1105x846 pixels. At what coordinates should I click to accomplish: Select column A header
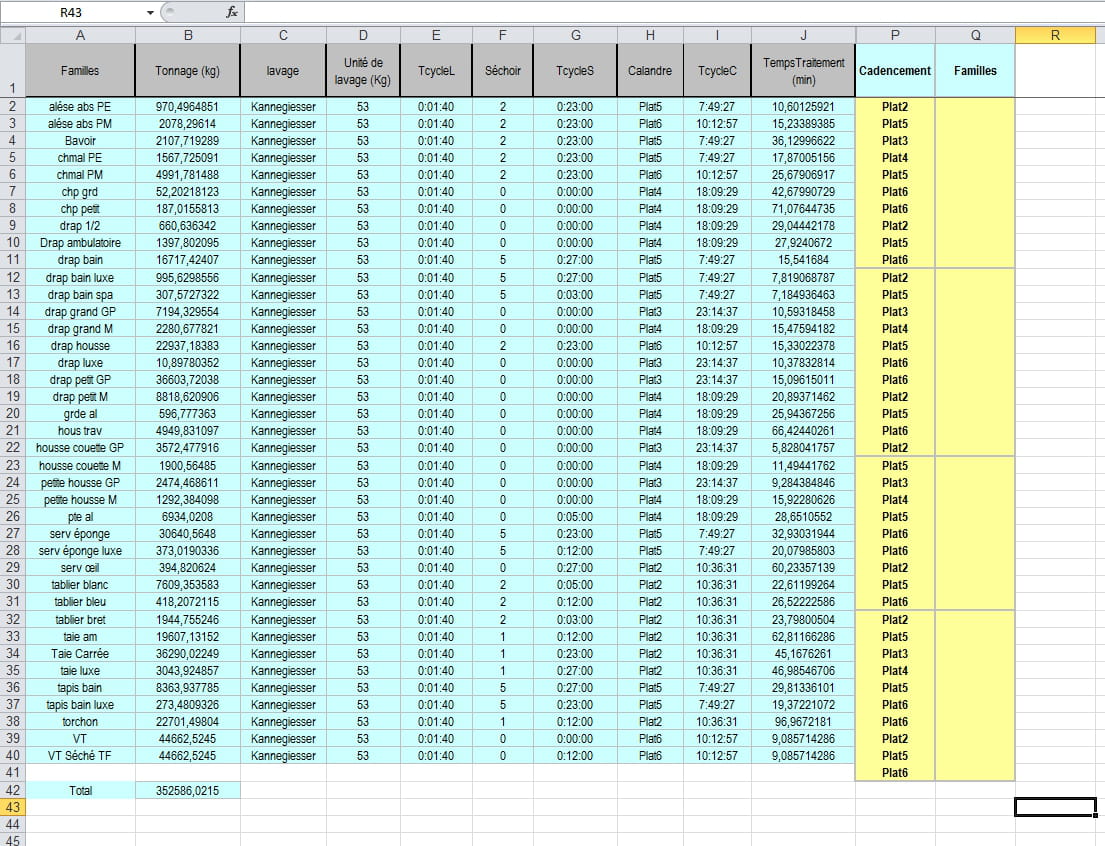[x=80, y=35]
